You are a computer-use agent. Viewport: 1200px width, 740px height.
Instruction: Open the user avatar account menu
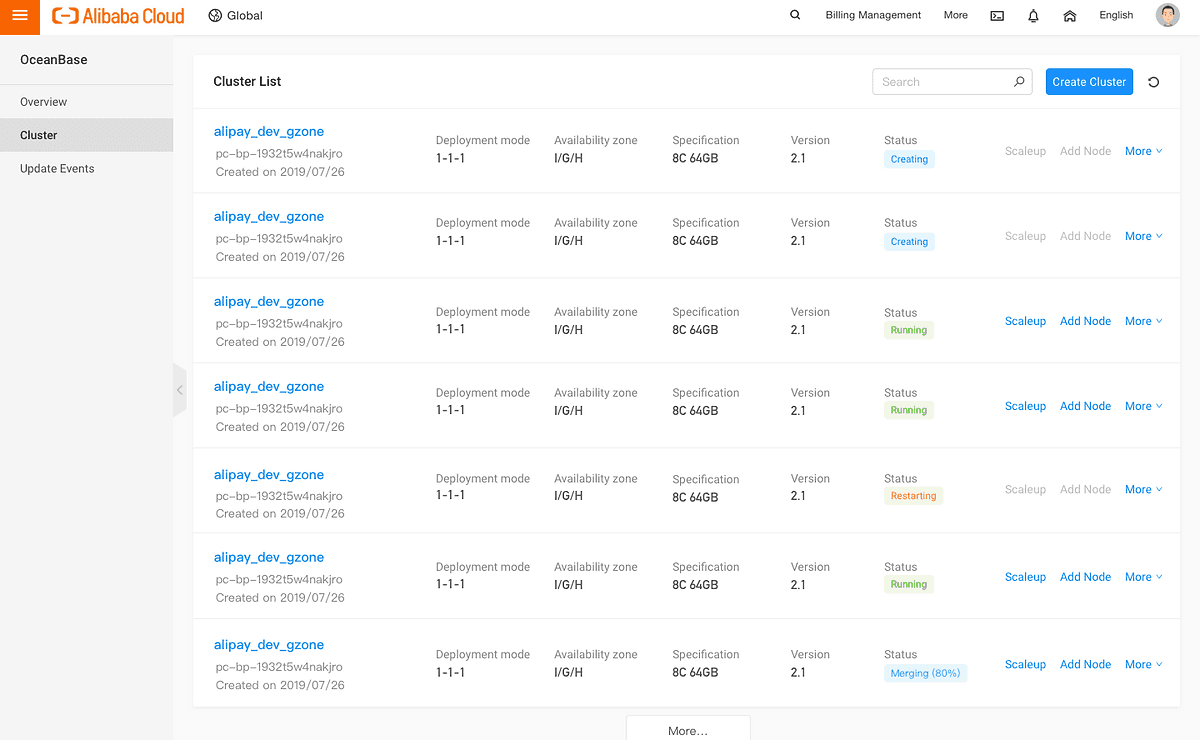click(1167, 16)
